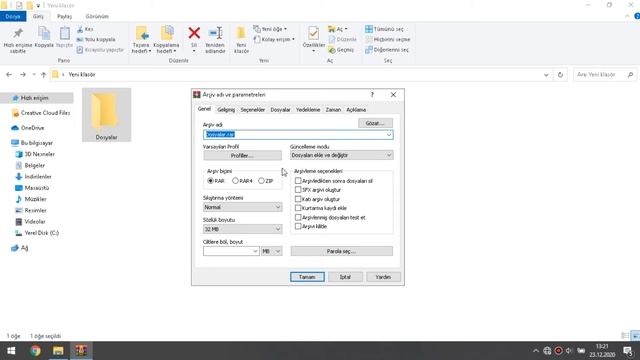Click the Kısayolu yapıştır icon
Screen dimensions: 640x360
click(x=80, y=50)
